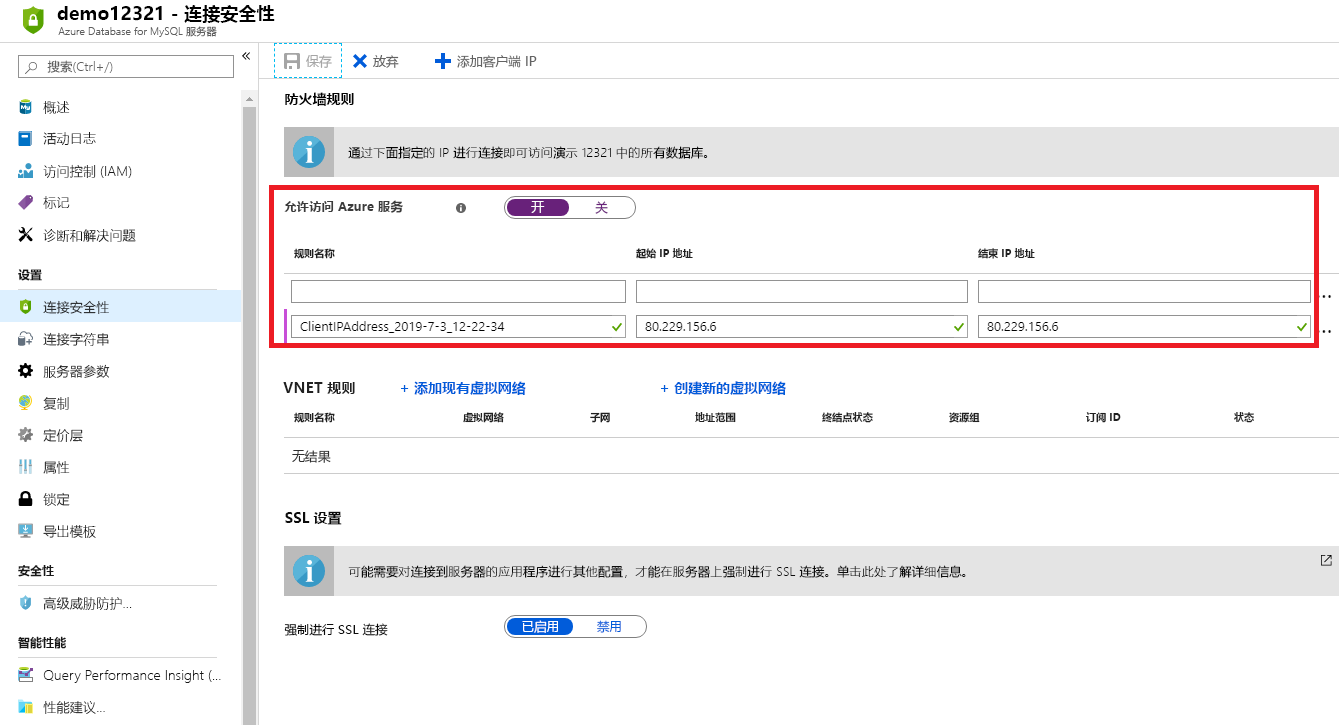Viewport: 1339px width, 725px height.
Task: Click the 地址范围 column header
Action: pyautogui.click(x=715, y=417)
